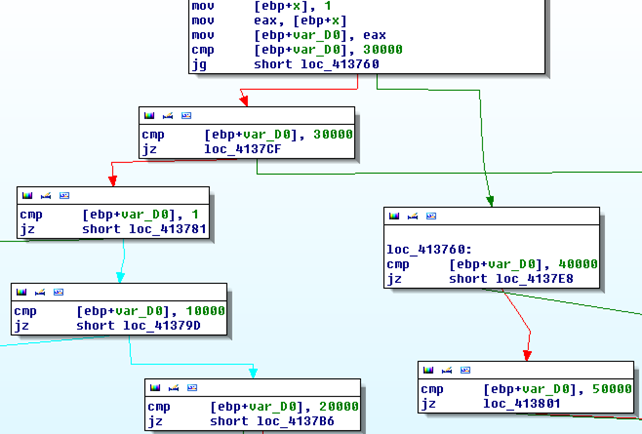Click the pencil icon on the loc_413760 block

click(x=413, y=216)
